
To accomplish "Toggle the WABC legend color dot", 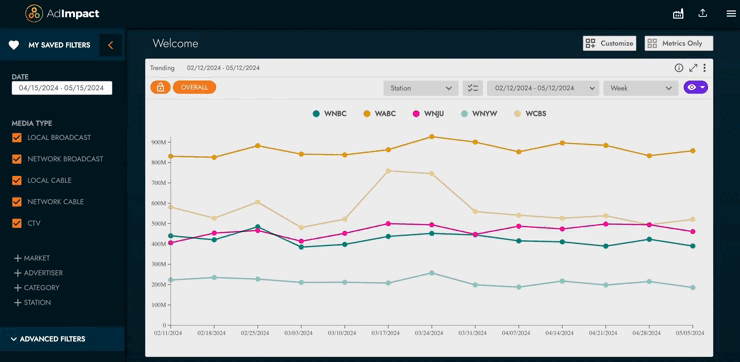I will (366, 114).
